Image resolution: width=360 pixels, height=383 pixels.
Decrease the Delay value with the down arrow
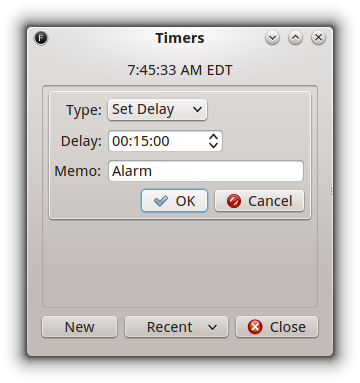point(213,145)
